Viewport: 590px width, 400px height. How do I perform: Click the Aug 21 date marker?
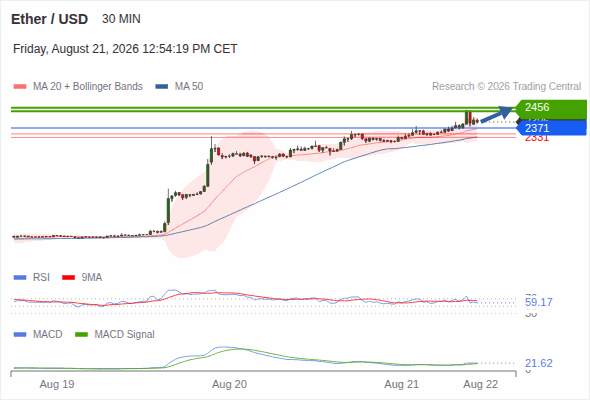click(401, 384)
